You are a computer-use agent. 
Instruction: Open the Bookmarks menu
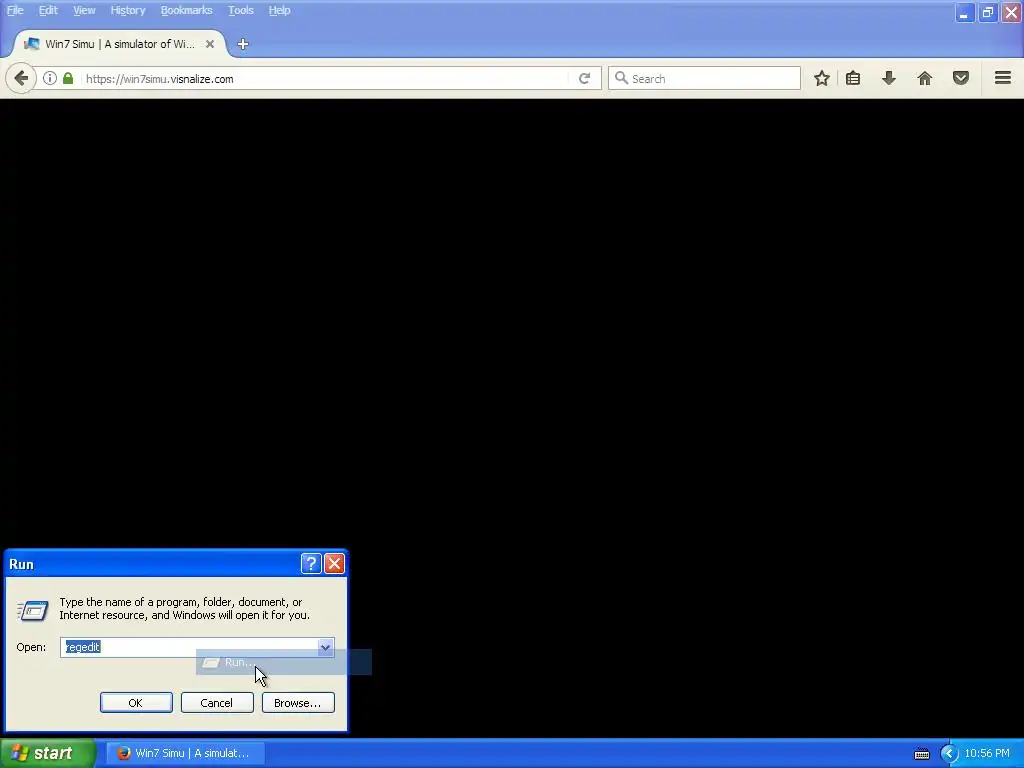coord(187,10)
